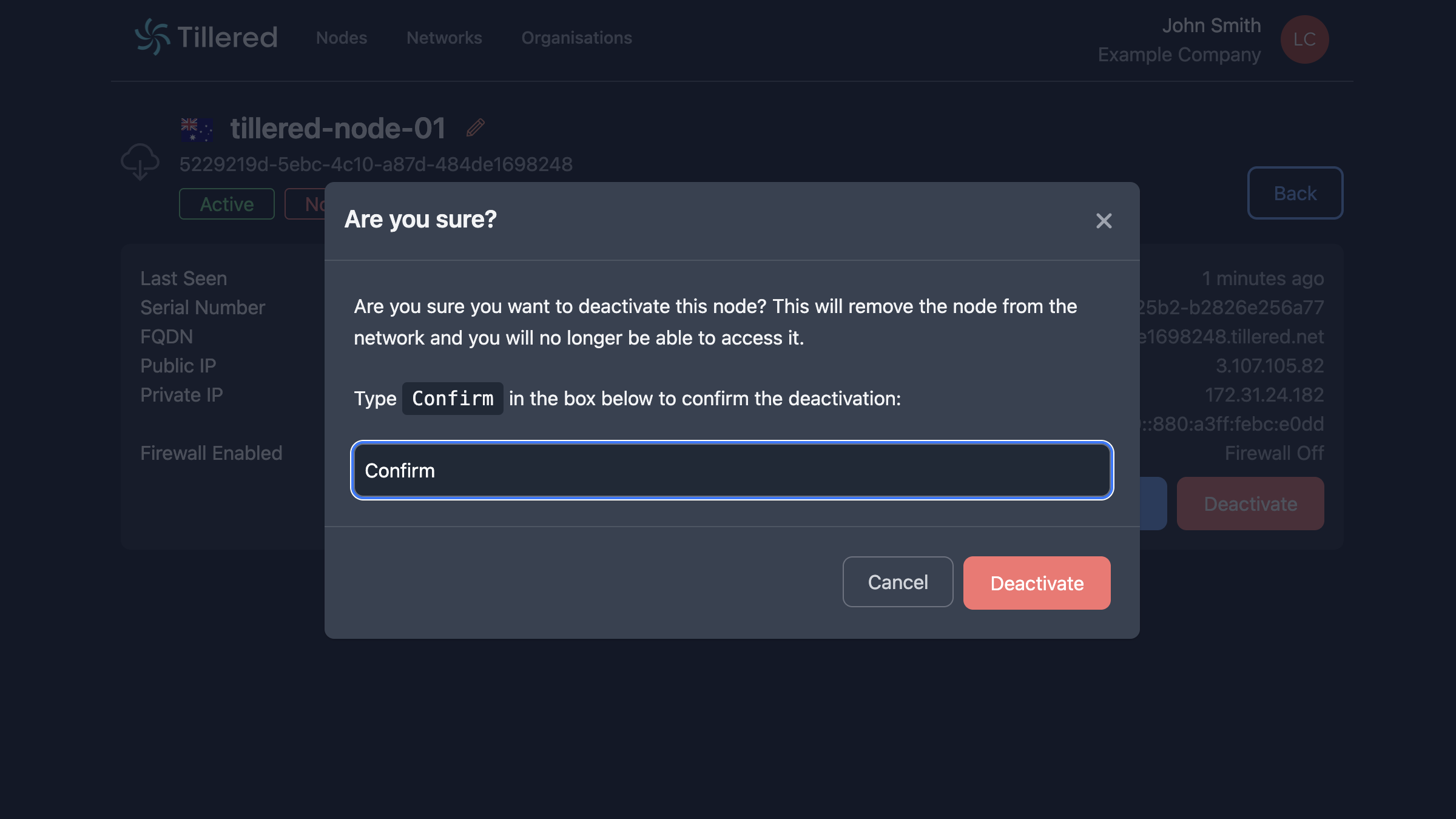Click the Back button top right
Screen dimensions: 1456x819
point(1295,193)
